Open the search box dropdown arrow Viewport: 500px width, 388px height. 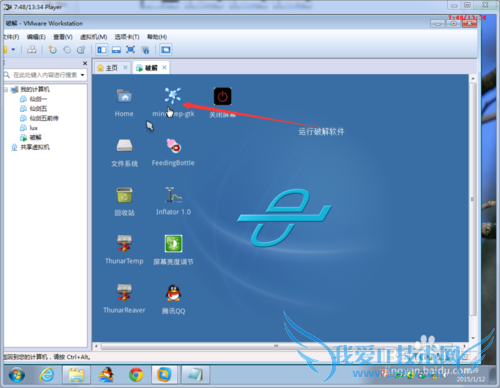(x=82, y=75)
